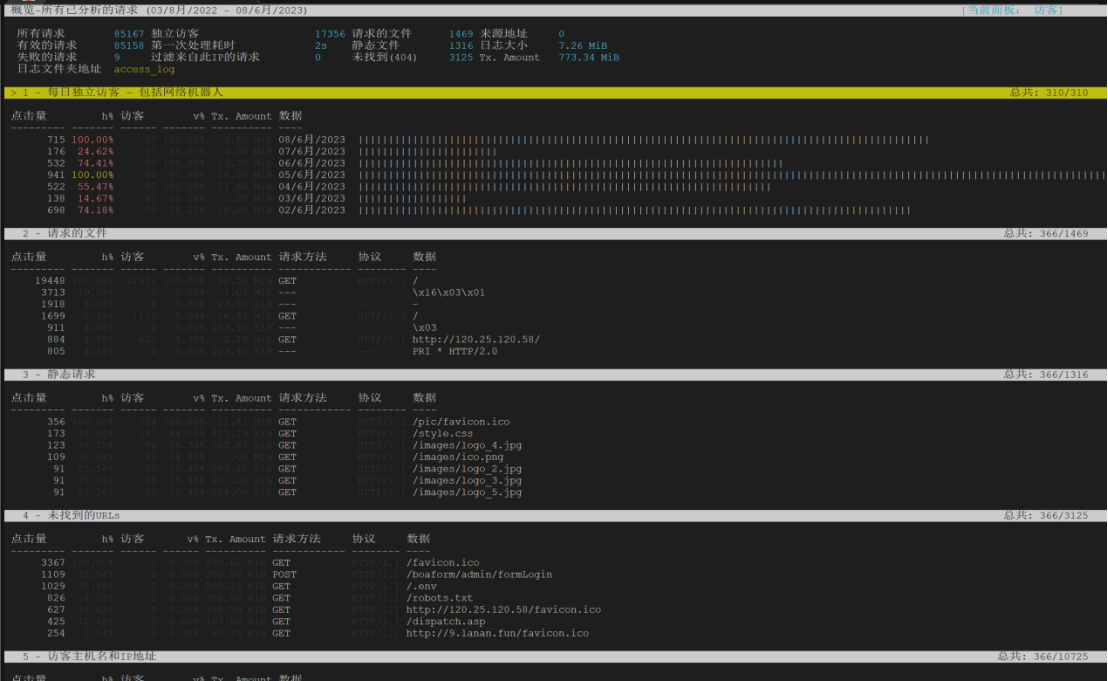Click the 14.67% hits percentage
Image resolution: width=1108 pixels, height=681 pixels.
pos(95,199)
